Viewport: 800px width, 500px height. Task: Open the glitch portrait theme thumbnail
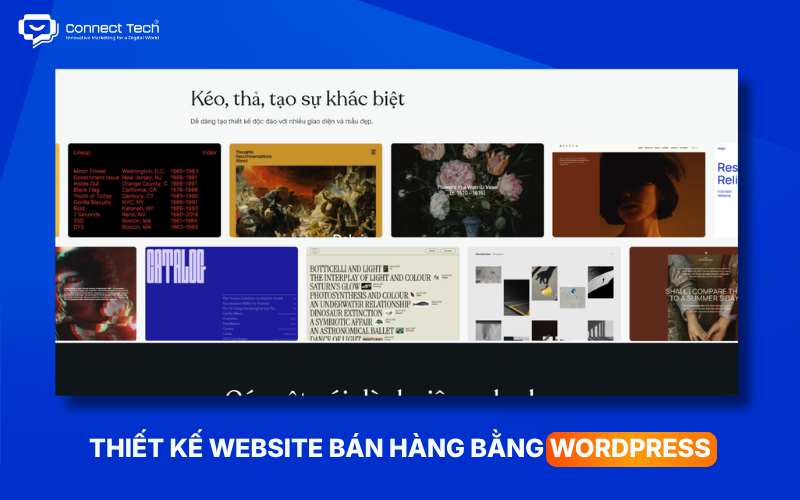pos(96,294)
